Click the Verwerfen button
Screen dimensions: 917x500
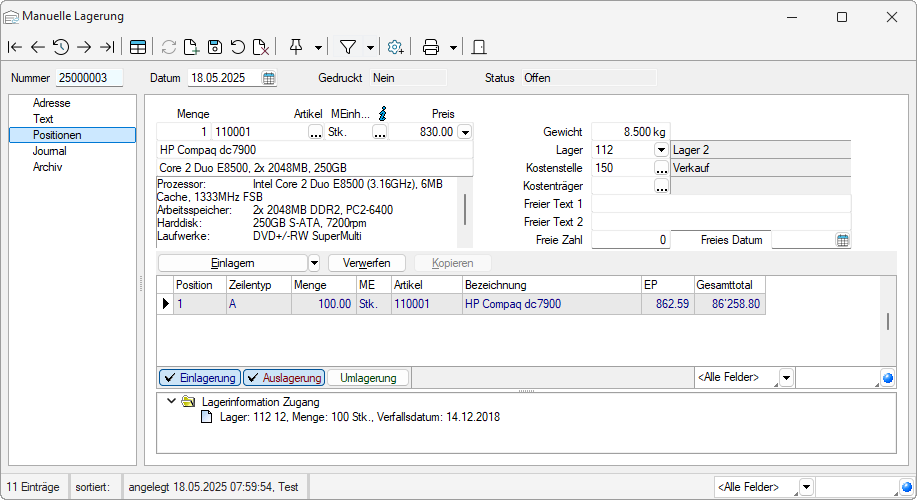(x=366, y=263)
